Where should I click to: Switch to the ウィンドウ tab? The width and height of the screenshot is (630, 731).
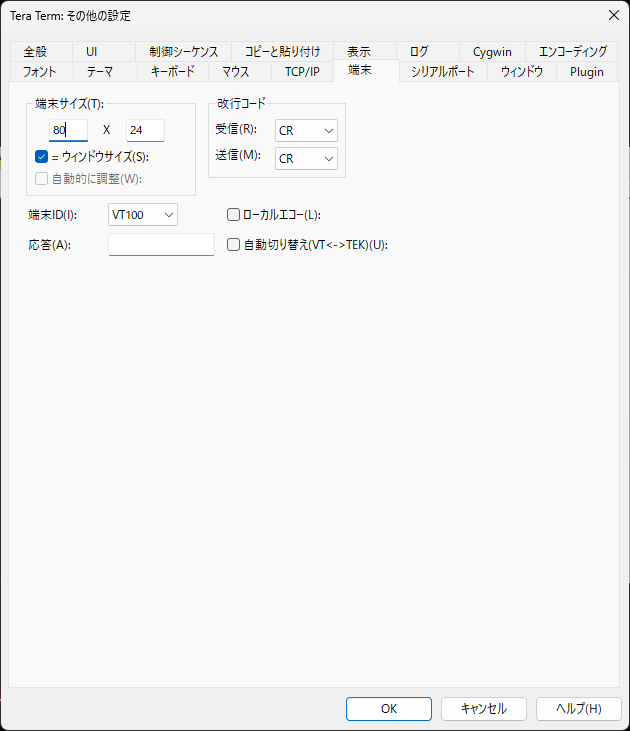pyautogui.click(x=522, y=72)
